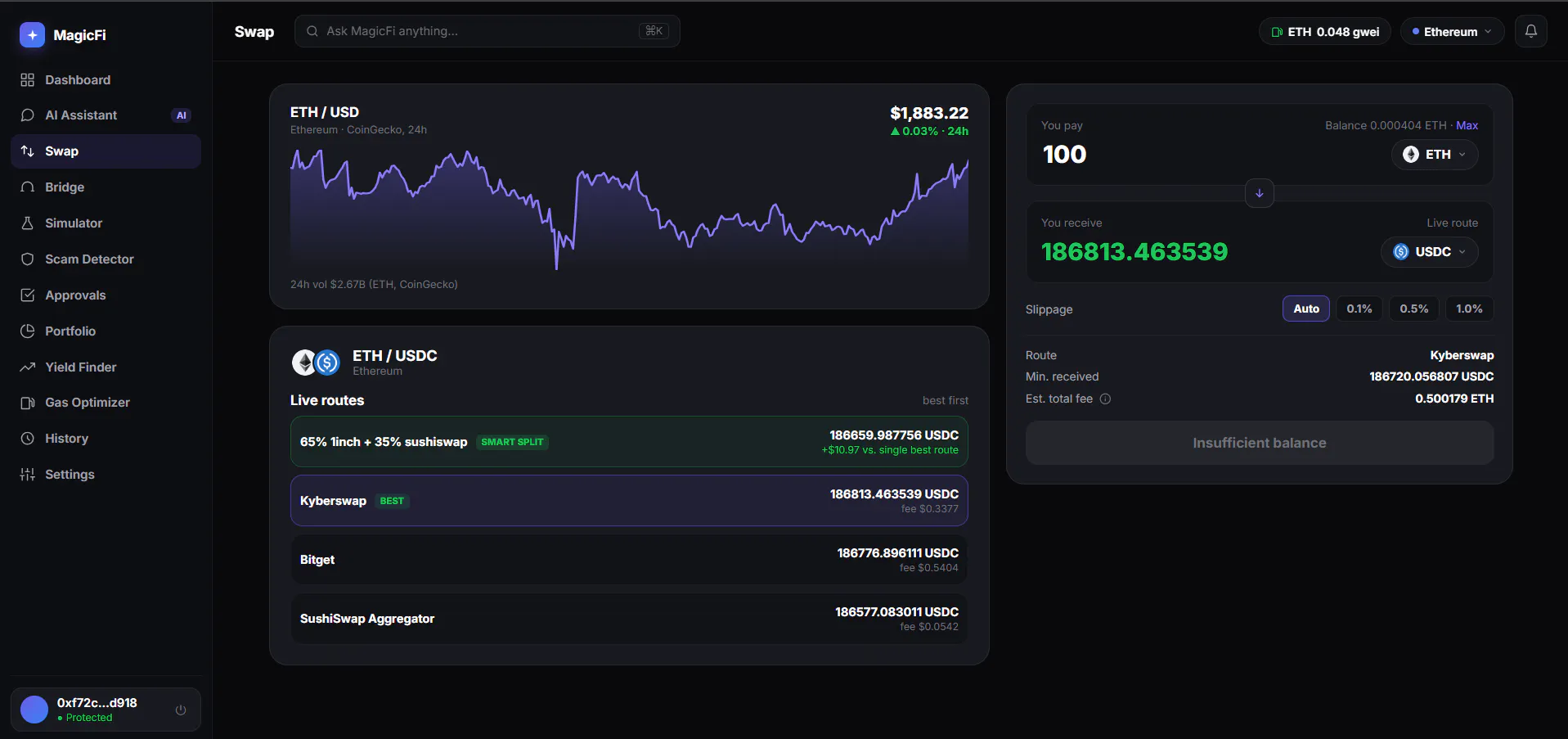This screenshot has height=739, width=1568.
Task: Click the Settings sliders icon
Action: pyautogui.click(x=28, y=475)
